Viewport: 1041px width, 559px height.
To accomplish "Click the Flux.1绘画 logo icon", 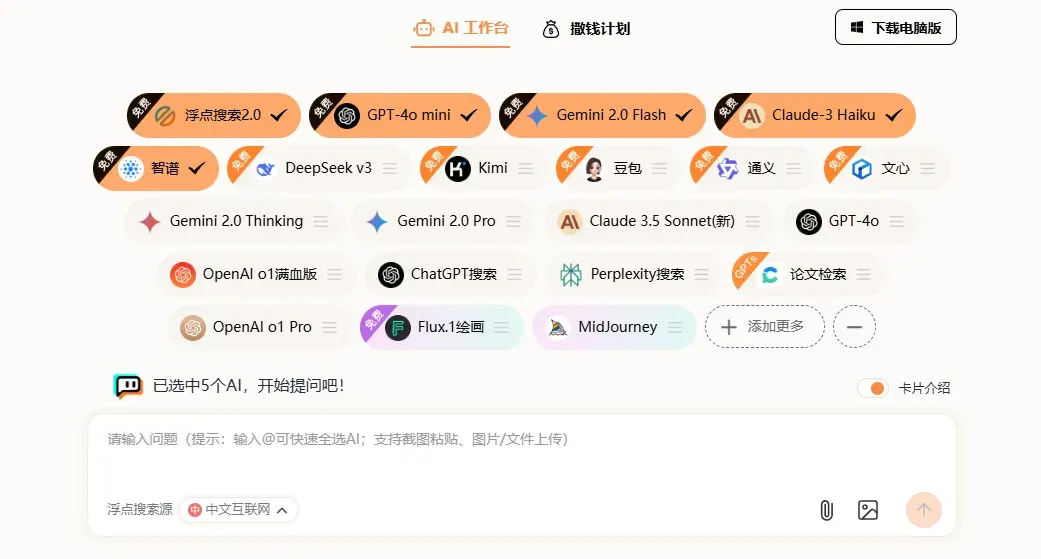I will tap(398, 327).
